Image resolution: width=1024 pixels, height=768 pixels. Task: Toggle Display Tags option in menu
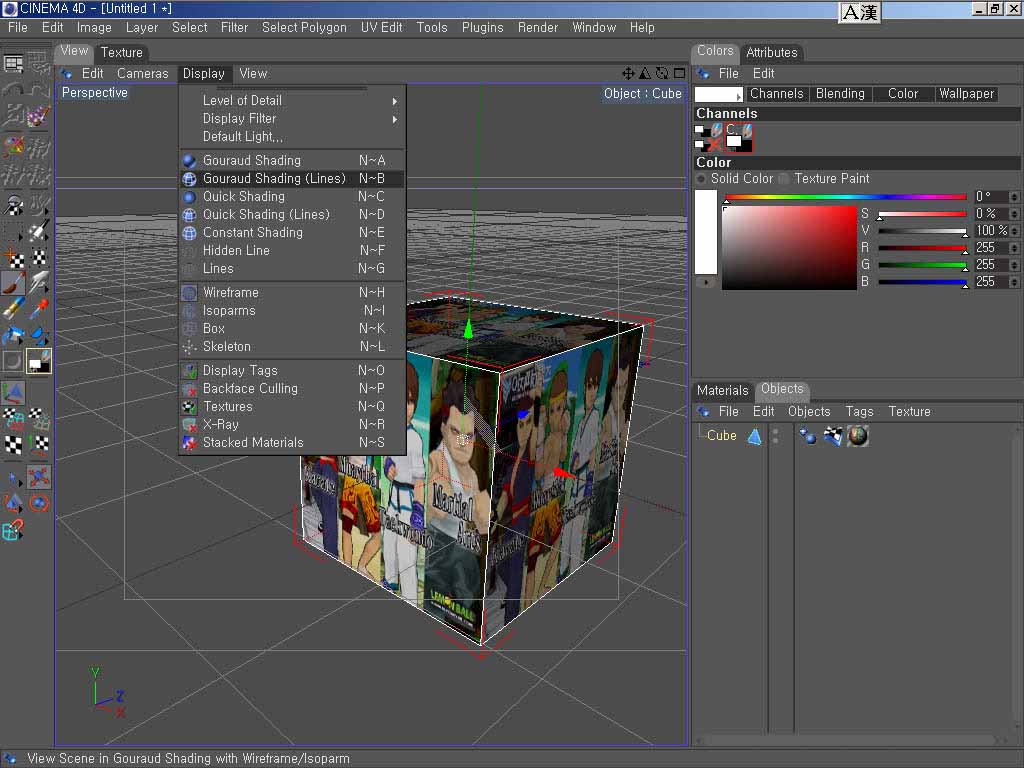pos(292,370)
